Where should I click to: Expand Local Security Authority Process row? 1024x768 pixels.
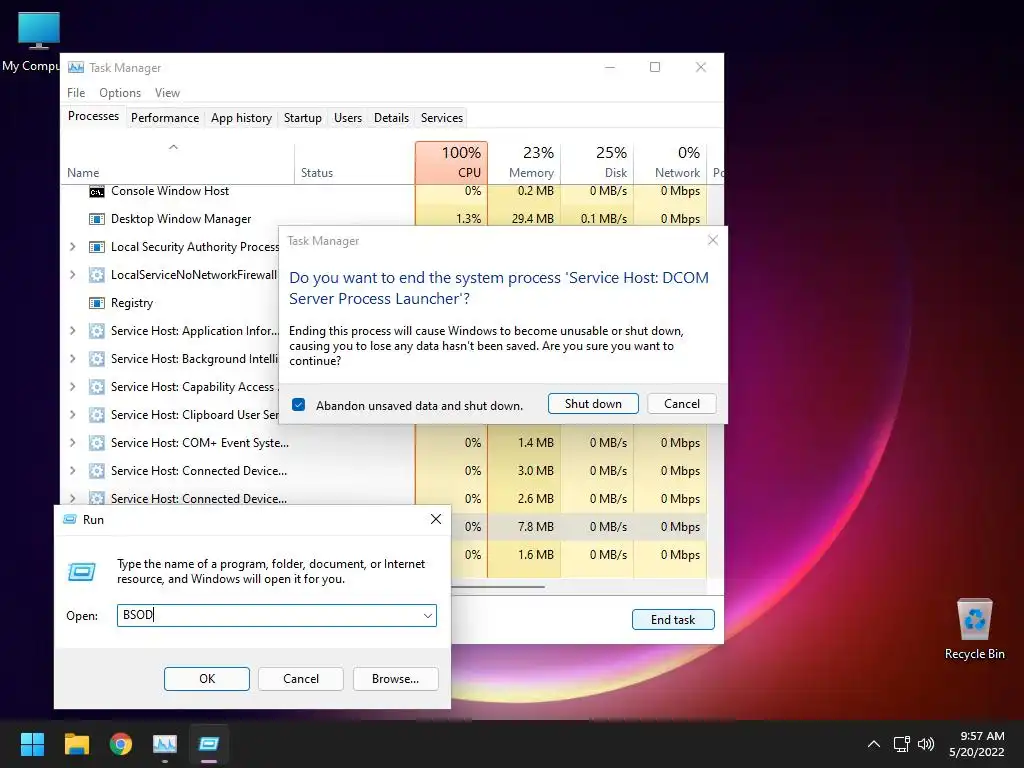tap(72, 247)
